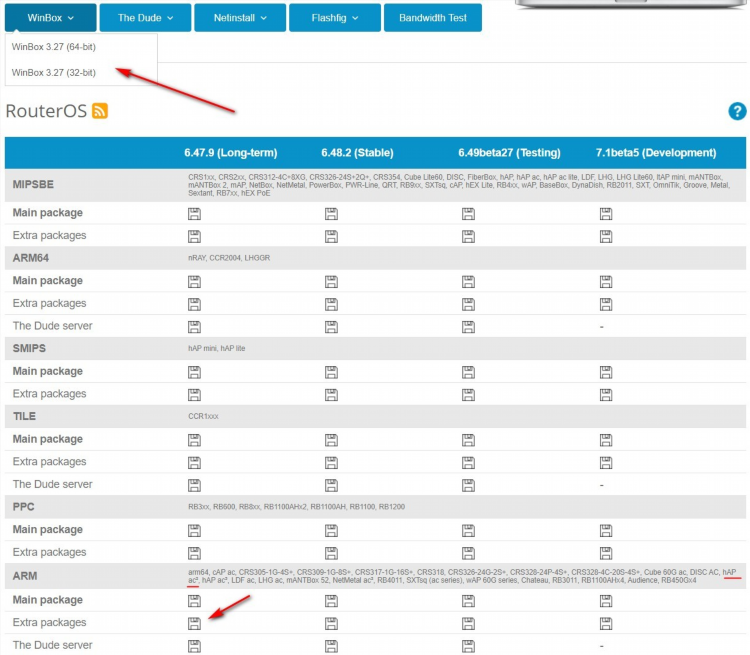Image resolution: width=750 pixels, height=655 pixels.
Task: Open the RouterOS RSS feed icon
Action: point(100,111)
